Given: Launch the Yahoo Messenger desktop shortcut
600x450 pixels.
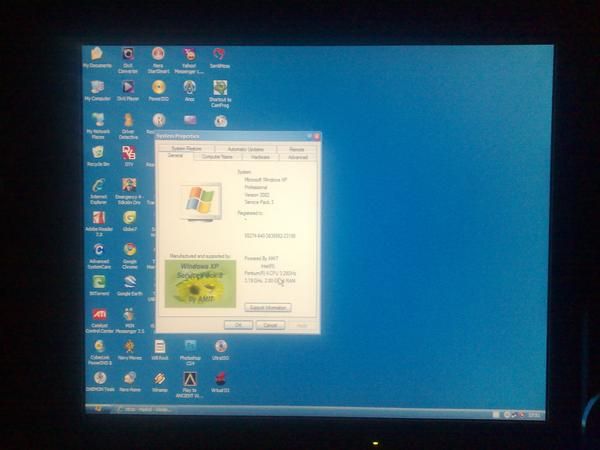Looking at the screenshot, I should click(x=189, y=60).
